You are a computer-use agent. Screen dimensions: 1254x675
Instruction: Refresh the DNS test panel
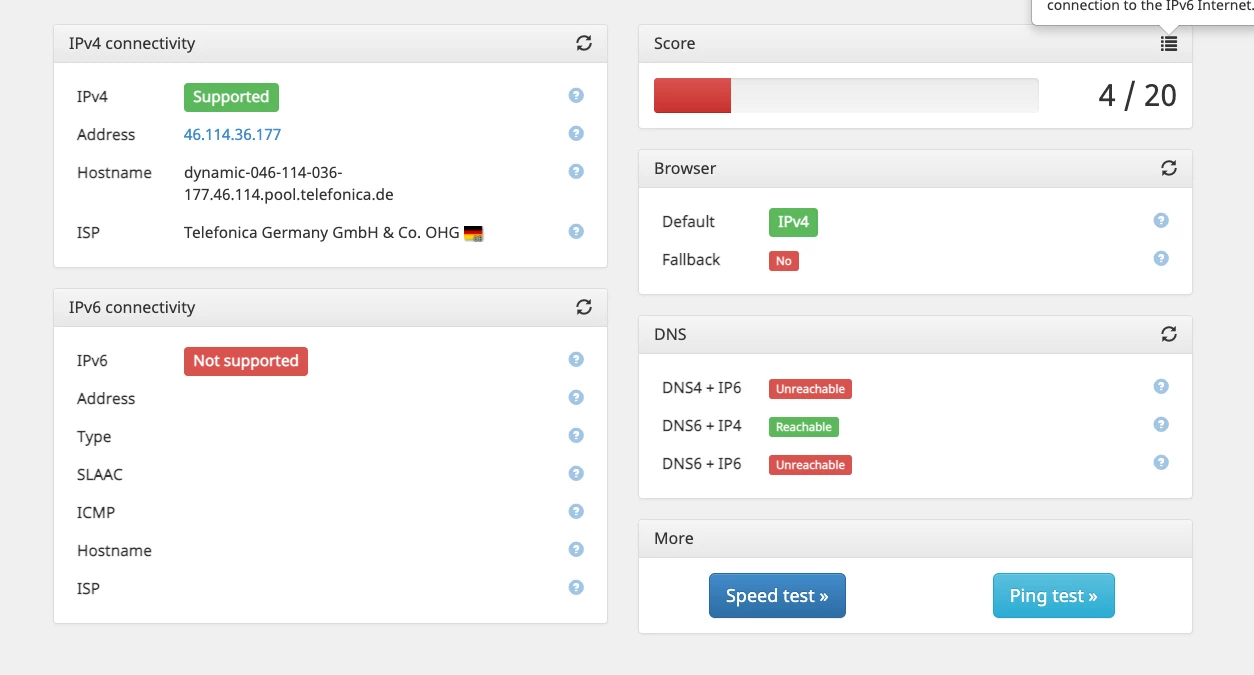coord(1169,334)
